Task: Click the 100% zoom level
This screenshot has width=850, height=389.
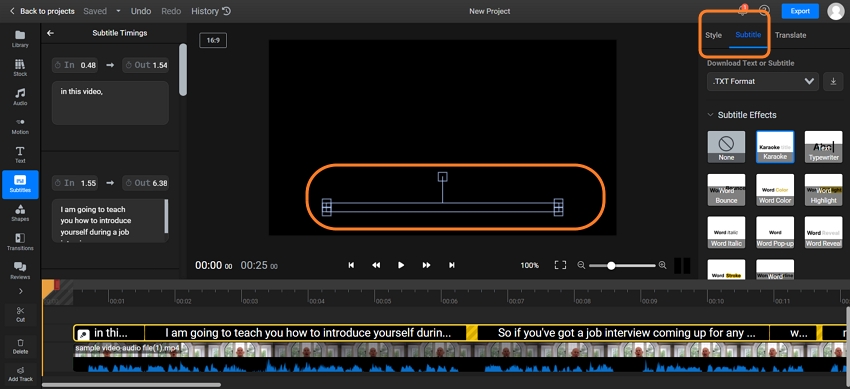Action: click(530, 265)
